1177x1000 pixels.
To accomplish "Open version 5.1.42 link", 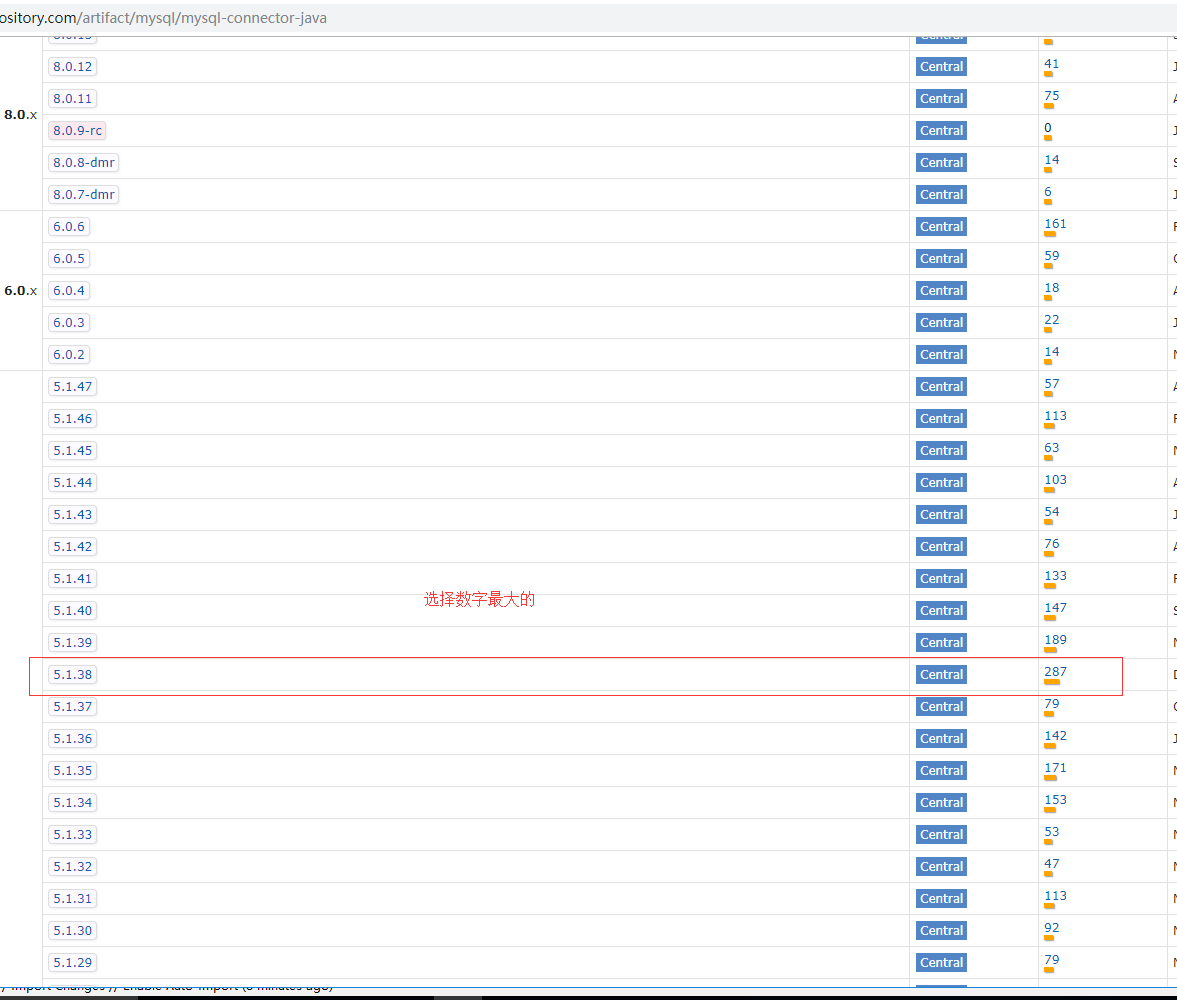I will [x=73, y=547].
